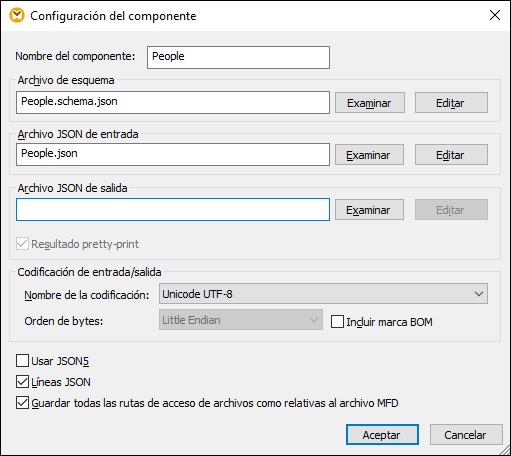Click the MapForce app icon in title bar

tap(17, 16)
